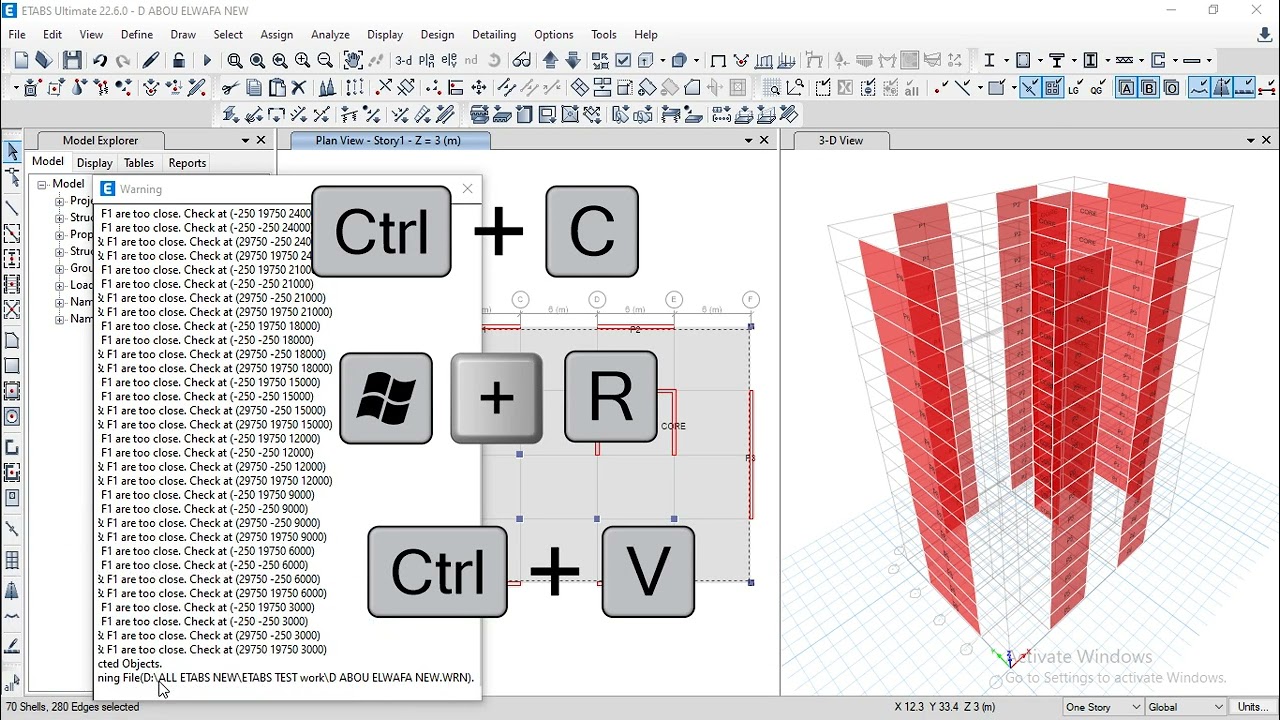Switch to the Tables tab
The width and height of the screenshot is (1280, 720).
139,163
